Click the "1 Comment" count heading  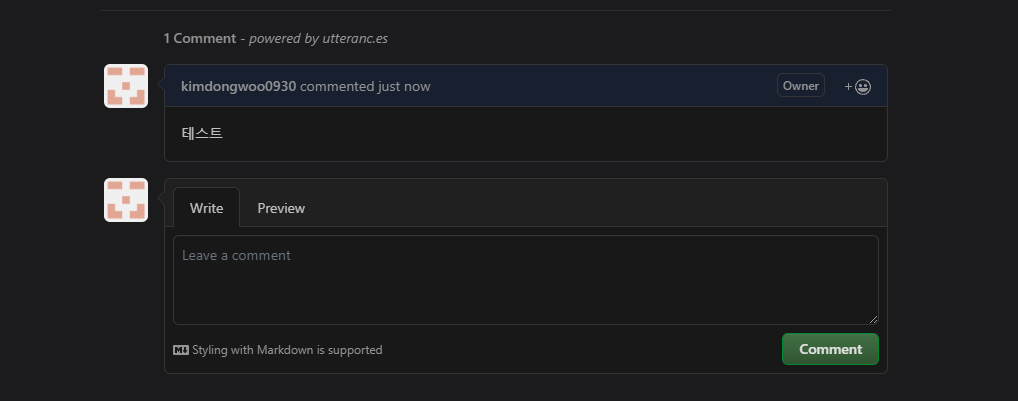(199, 38)
